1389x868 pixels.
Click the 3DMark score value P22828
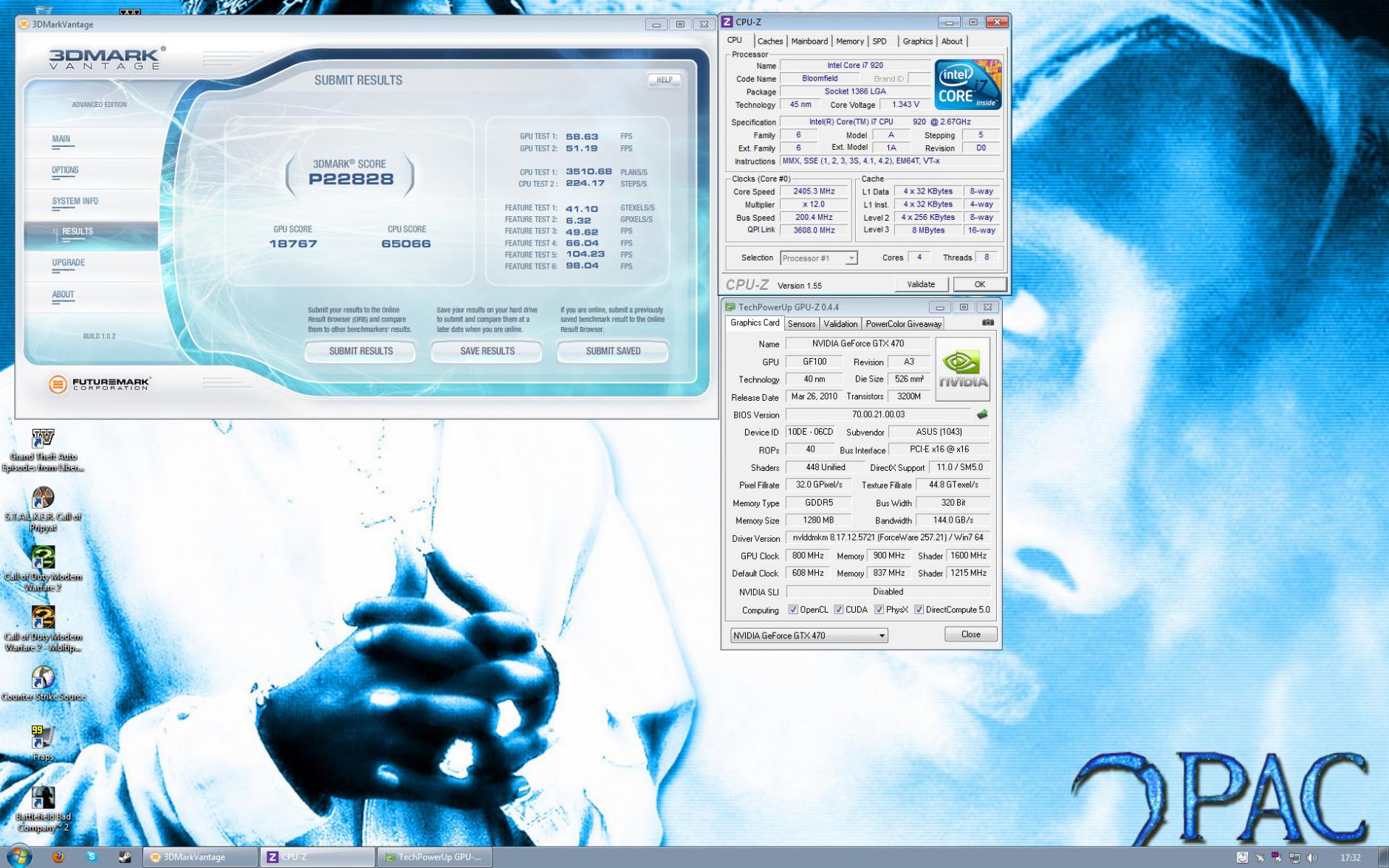(x=351, y=179)
